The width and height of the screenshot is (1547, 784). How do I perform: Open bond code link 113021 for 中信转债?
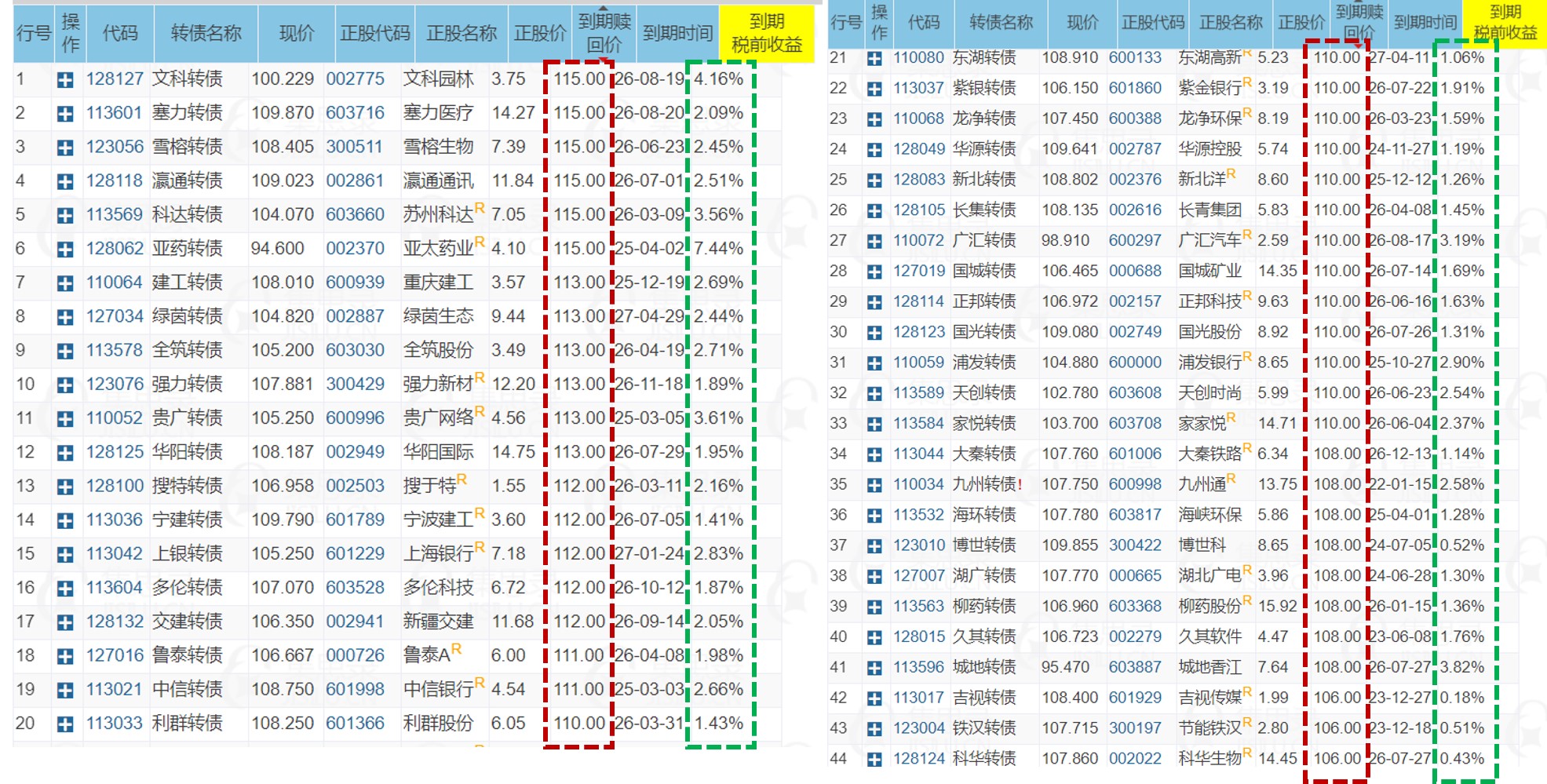tap(115, 689)
